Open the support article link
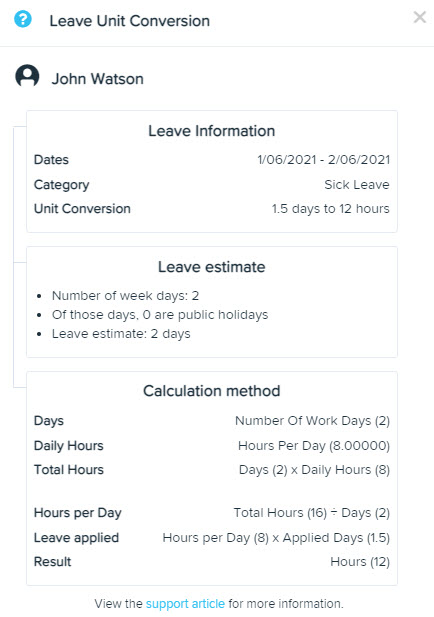This screenshot has width=434, height=617. coord(185,604)
